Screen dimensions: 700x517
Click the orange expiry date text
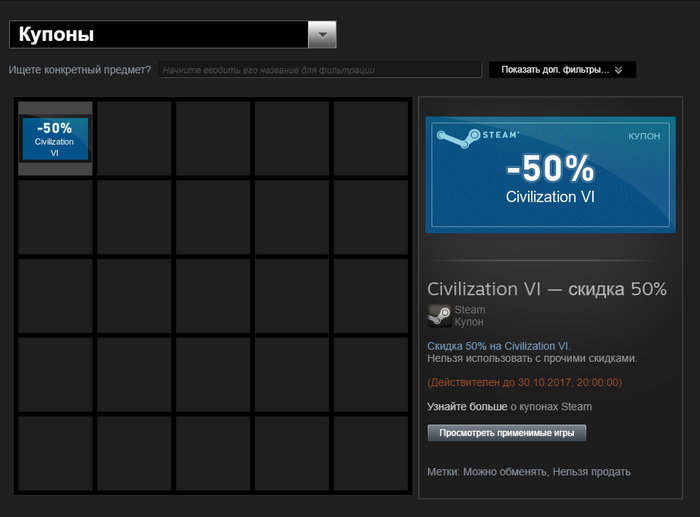524,382
